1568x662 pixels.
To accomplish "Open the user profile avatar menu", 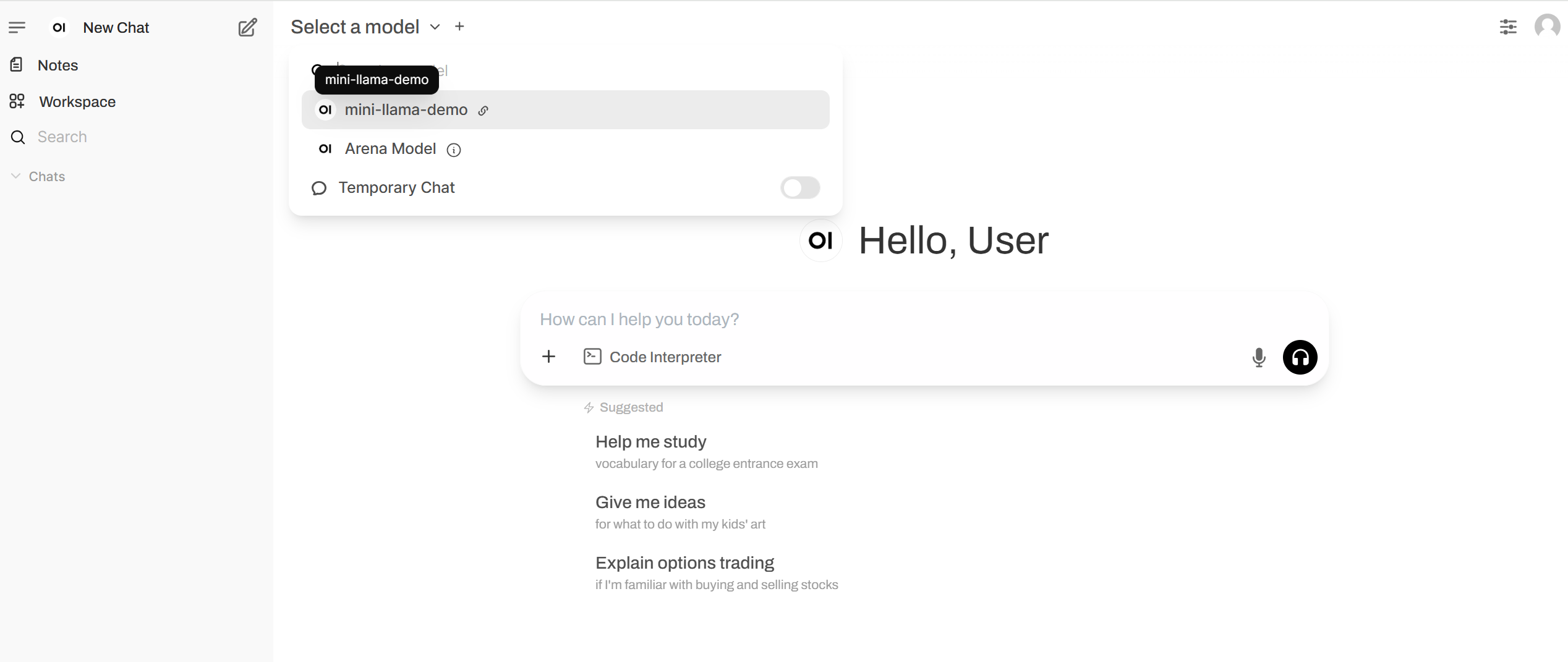I will click(x=1547, y=27).
